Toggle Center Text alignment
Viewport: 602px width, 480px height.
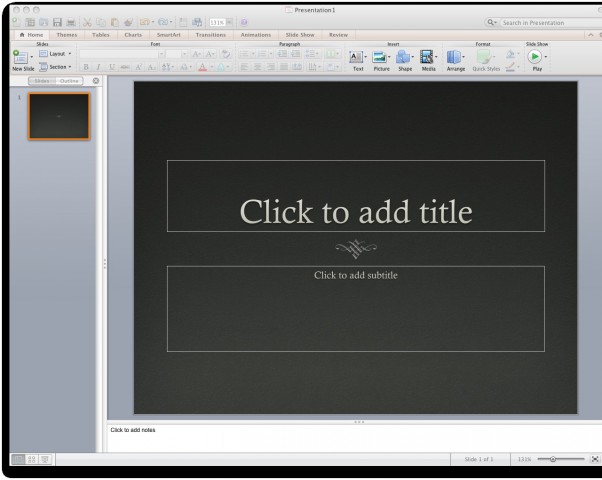tap(257, 67)
